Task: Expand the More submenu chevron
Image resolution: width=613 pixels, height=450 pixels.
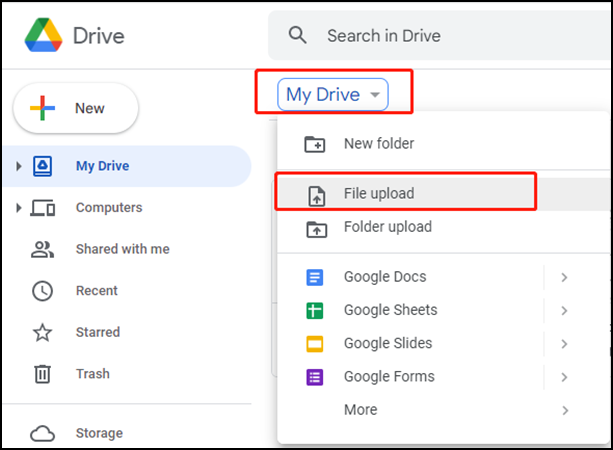Action: click(565, 410)
